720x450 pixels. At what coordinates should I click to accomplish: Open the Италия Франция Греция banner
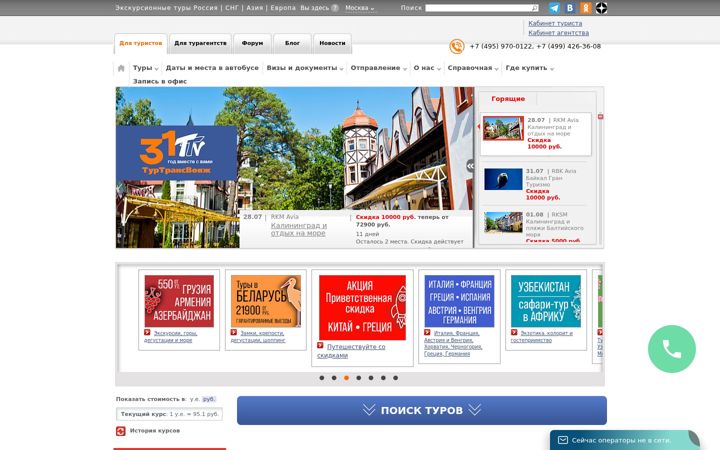click(x=459, y=301)
